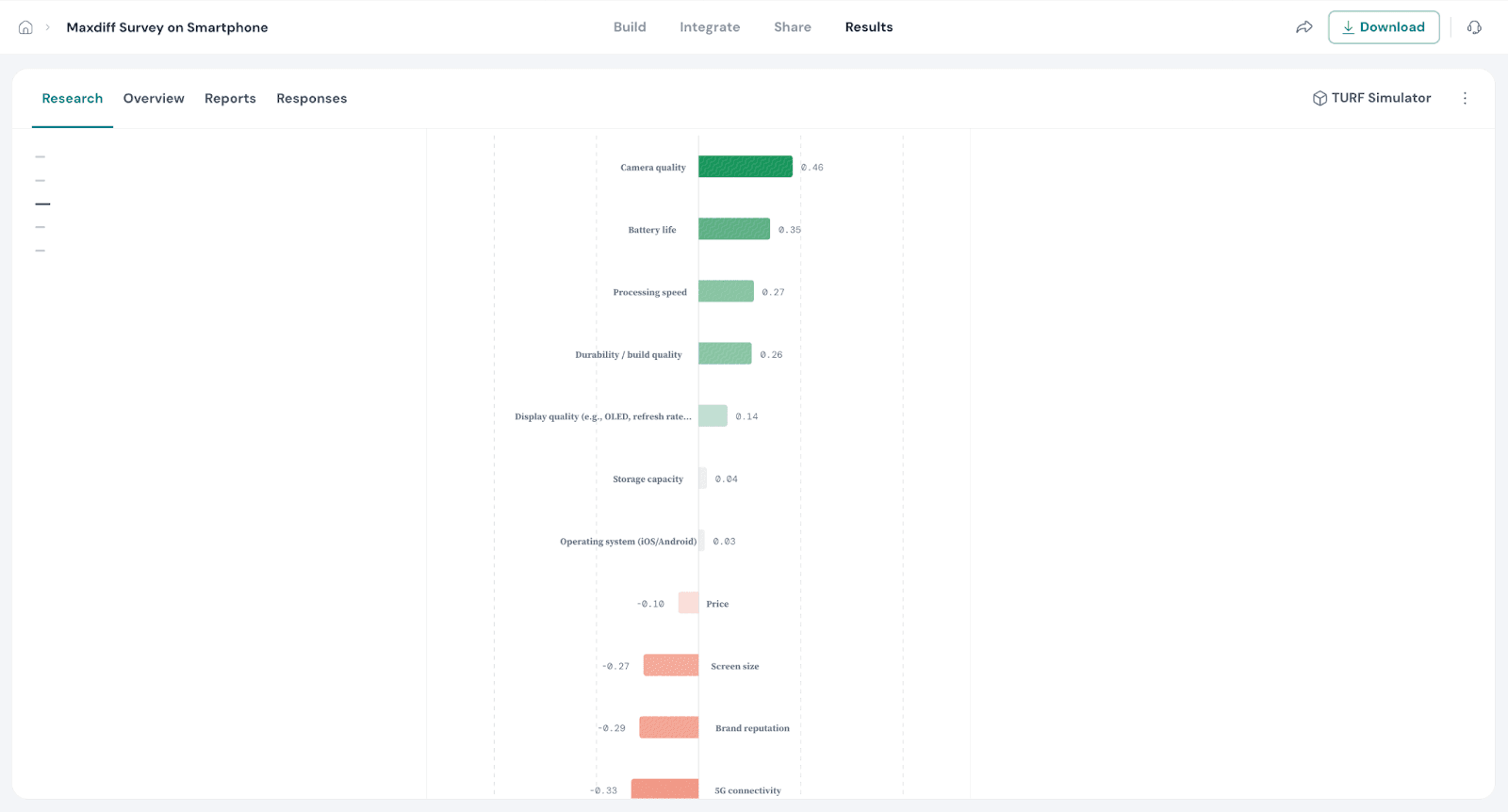Switch to the Overview tab

154,98
